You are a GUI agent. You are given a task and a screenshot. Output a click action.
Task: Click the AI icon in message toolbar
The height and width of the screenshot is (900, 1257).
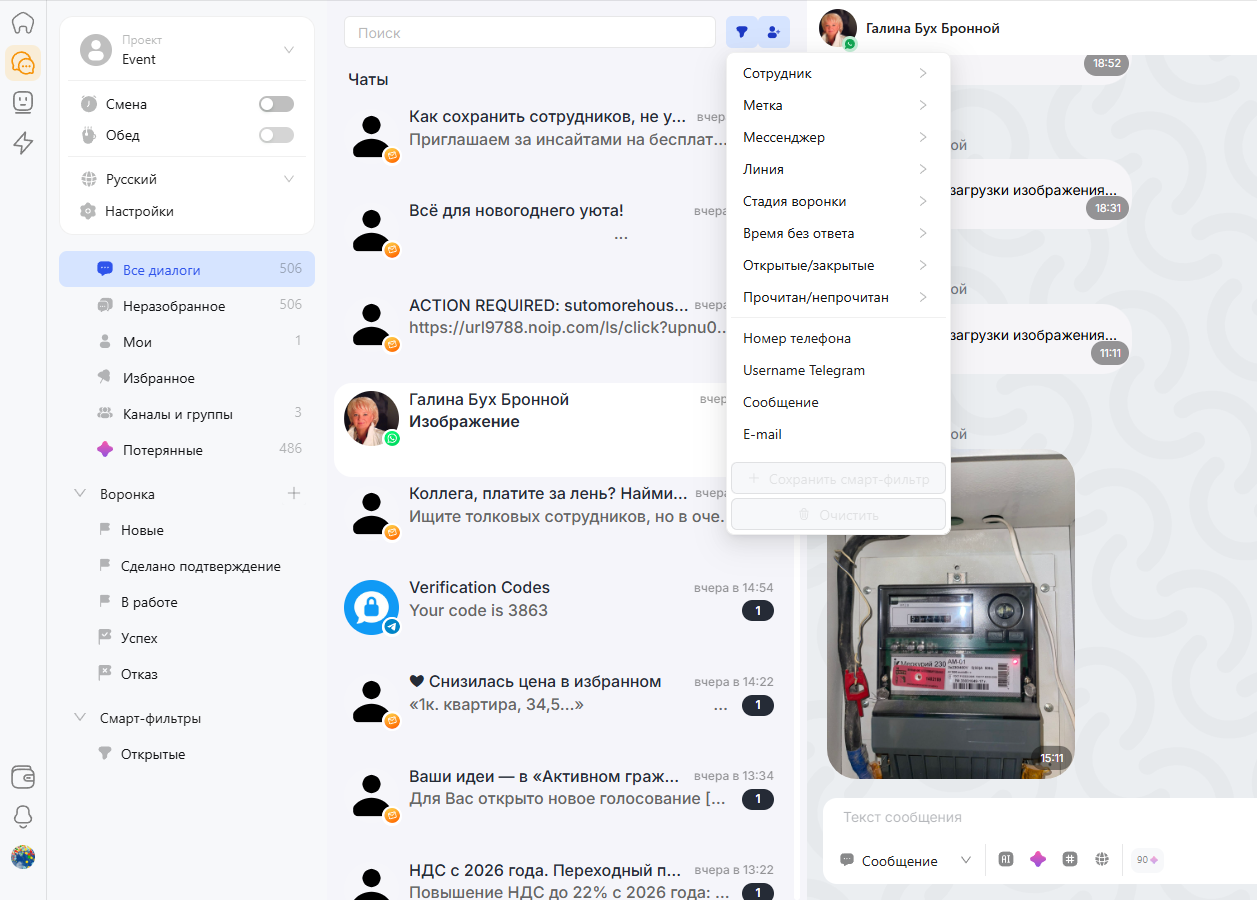point(1006,859)
